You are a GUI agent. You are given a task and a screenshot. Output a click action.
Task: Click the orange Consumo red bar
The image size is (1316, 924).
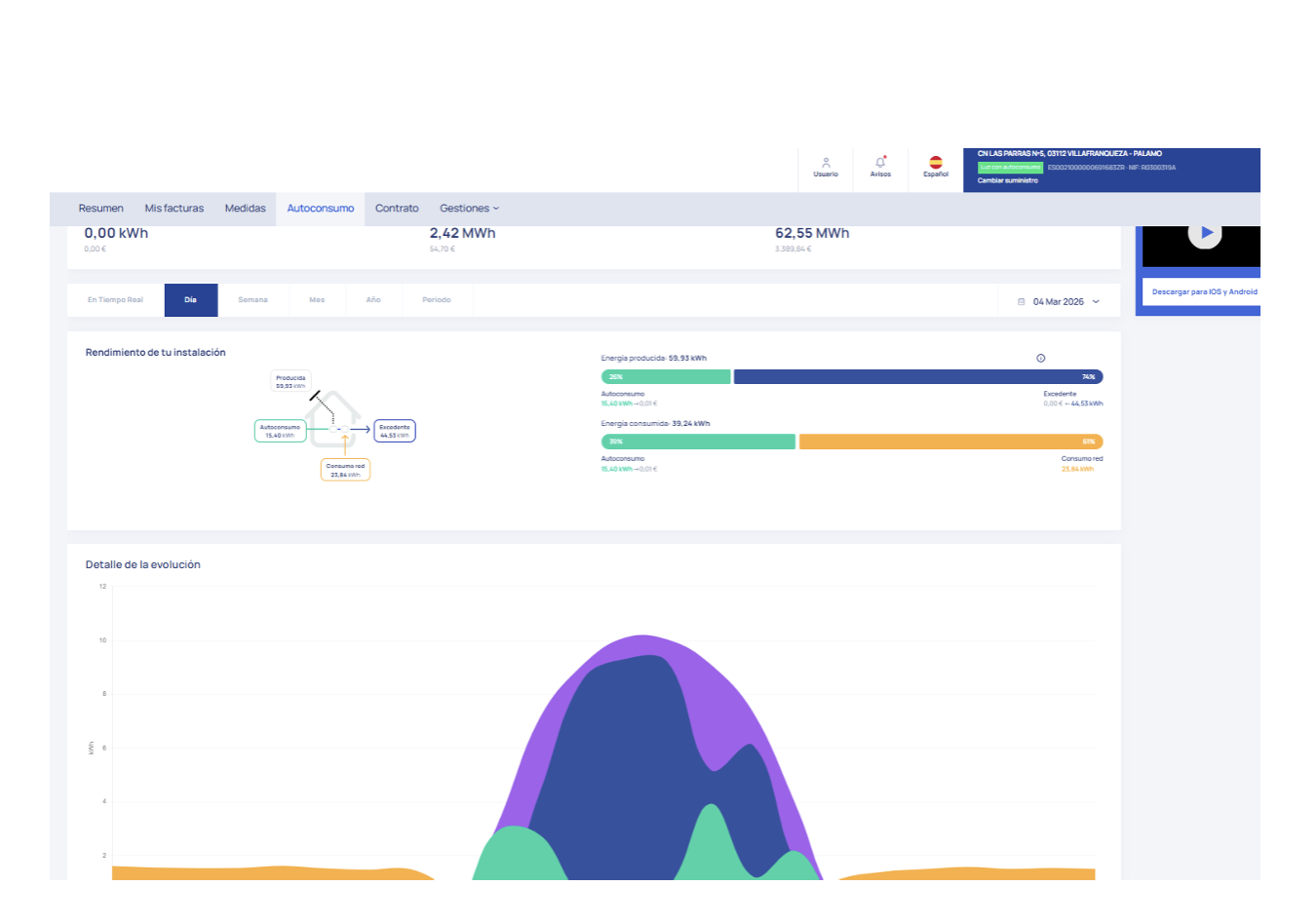click(x=950, y=442)
